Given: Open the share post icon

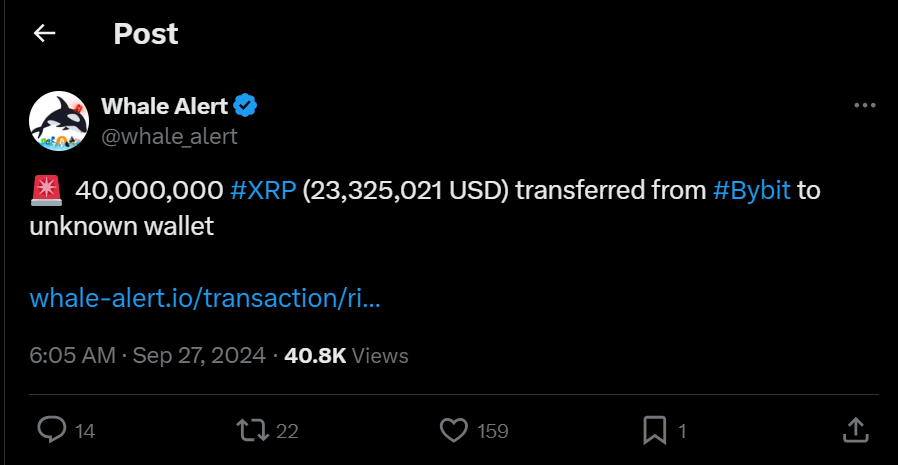Looking at the screenshot, I should click(x=856, y=430).
